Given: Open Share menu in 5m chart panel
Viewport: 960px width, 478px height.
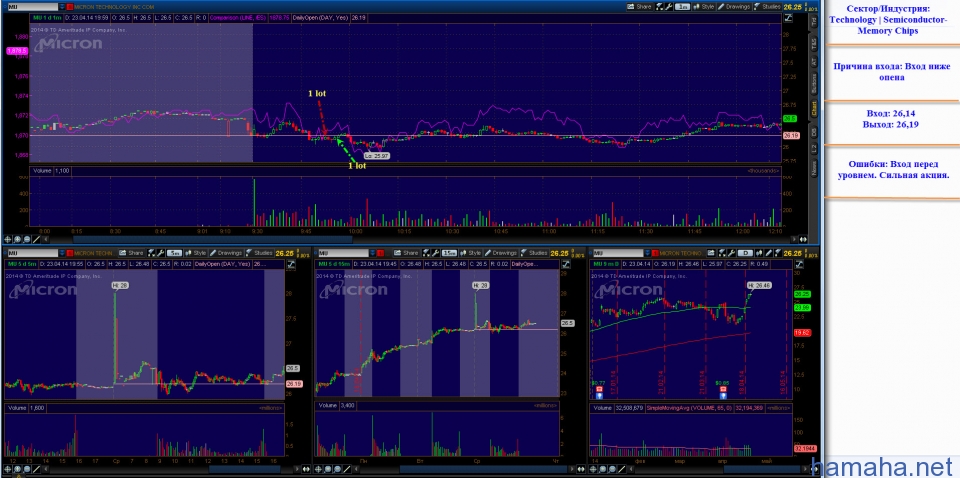Looking at the screenshot, I should [x=131, y=253].
